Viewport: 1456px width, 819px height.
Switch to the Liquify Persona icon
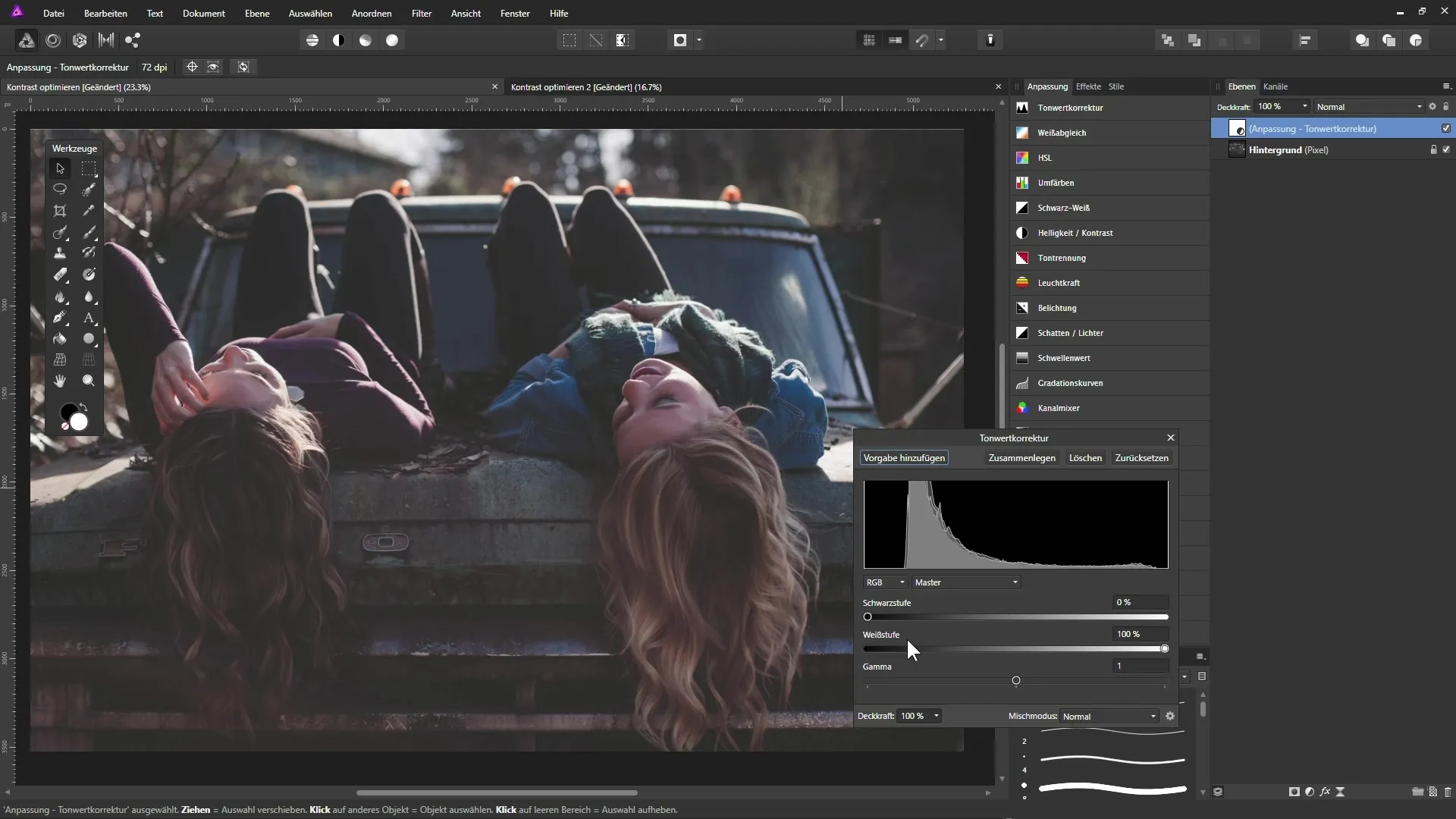pos(53,40)
